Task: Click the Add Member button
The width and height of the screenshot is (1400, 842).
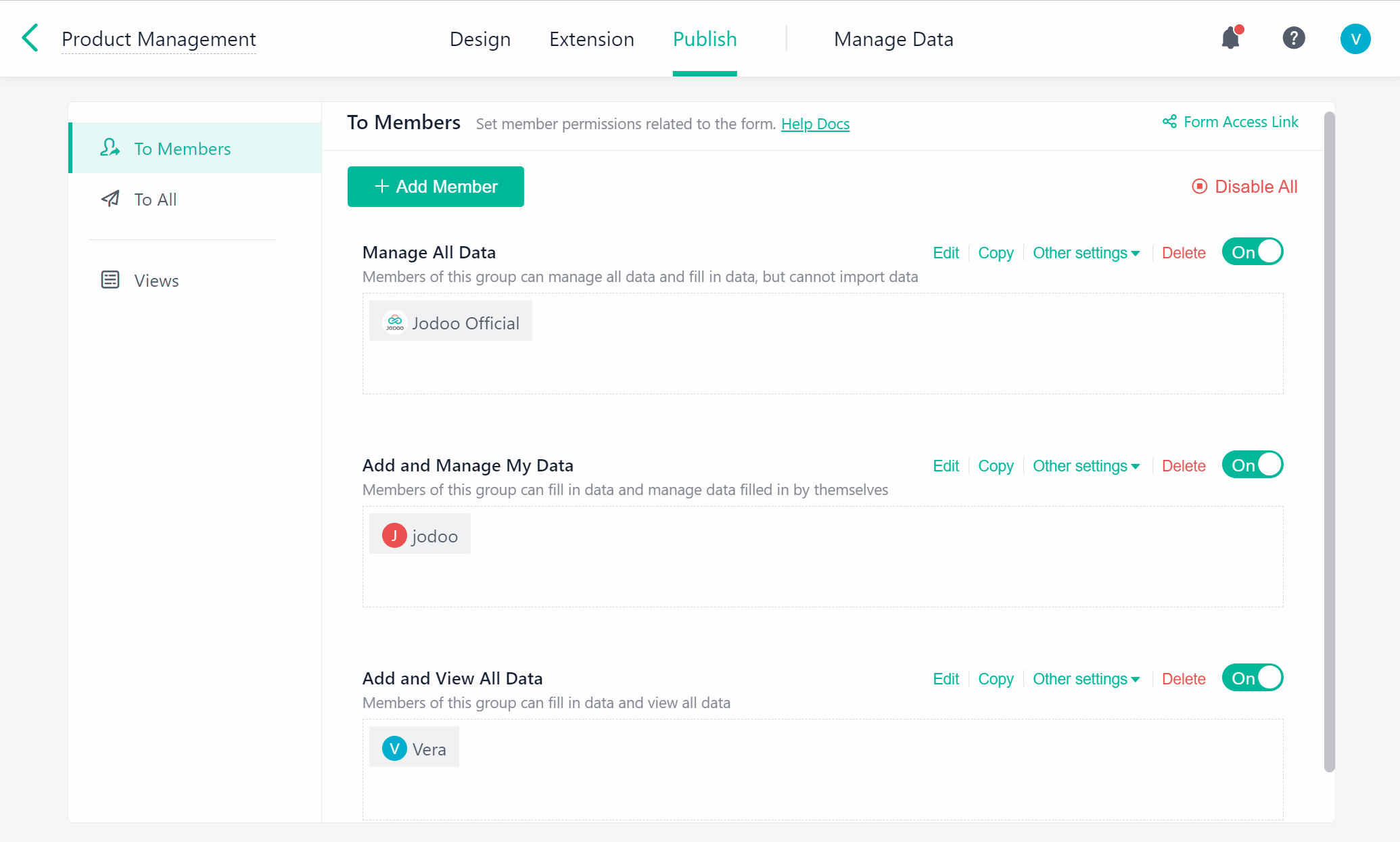Action: pyautogui.click(x=436, y=187)
